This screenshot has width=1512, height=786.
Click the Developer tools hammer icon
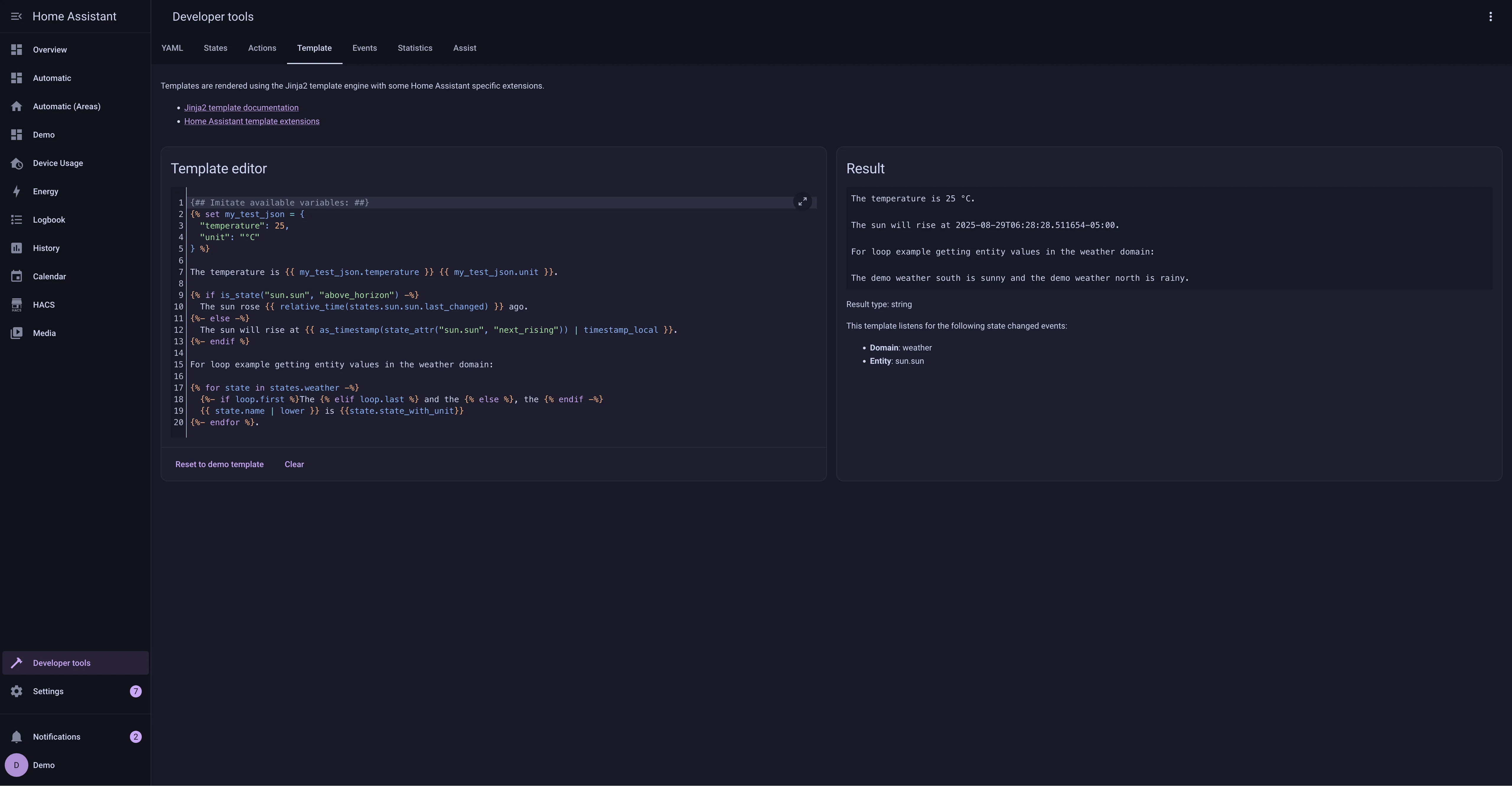(x=17, y=663)
